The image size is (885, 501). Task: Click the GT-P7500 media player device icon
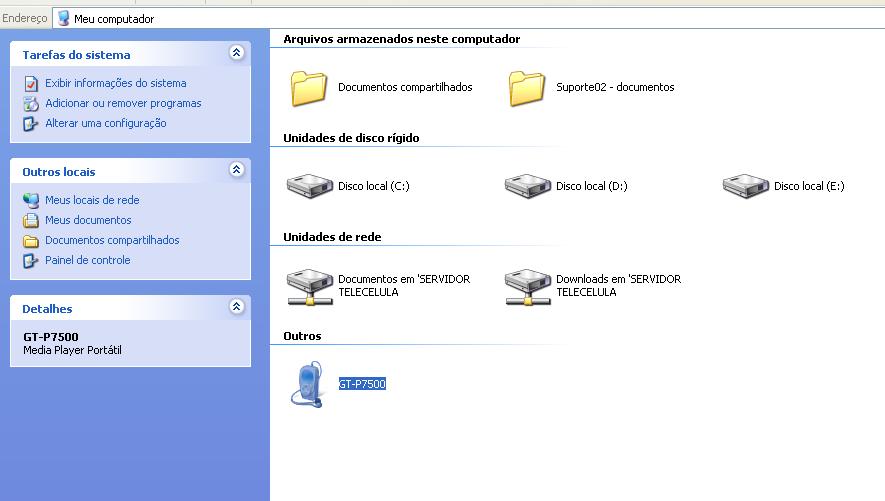tap(308, 384)
